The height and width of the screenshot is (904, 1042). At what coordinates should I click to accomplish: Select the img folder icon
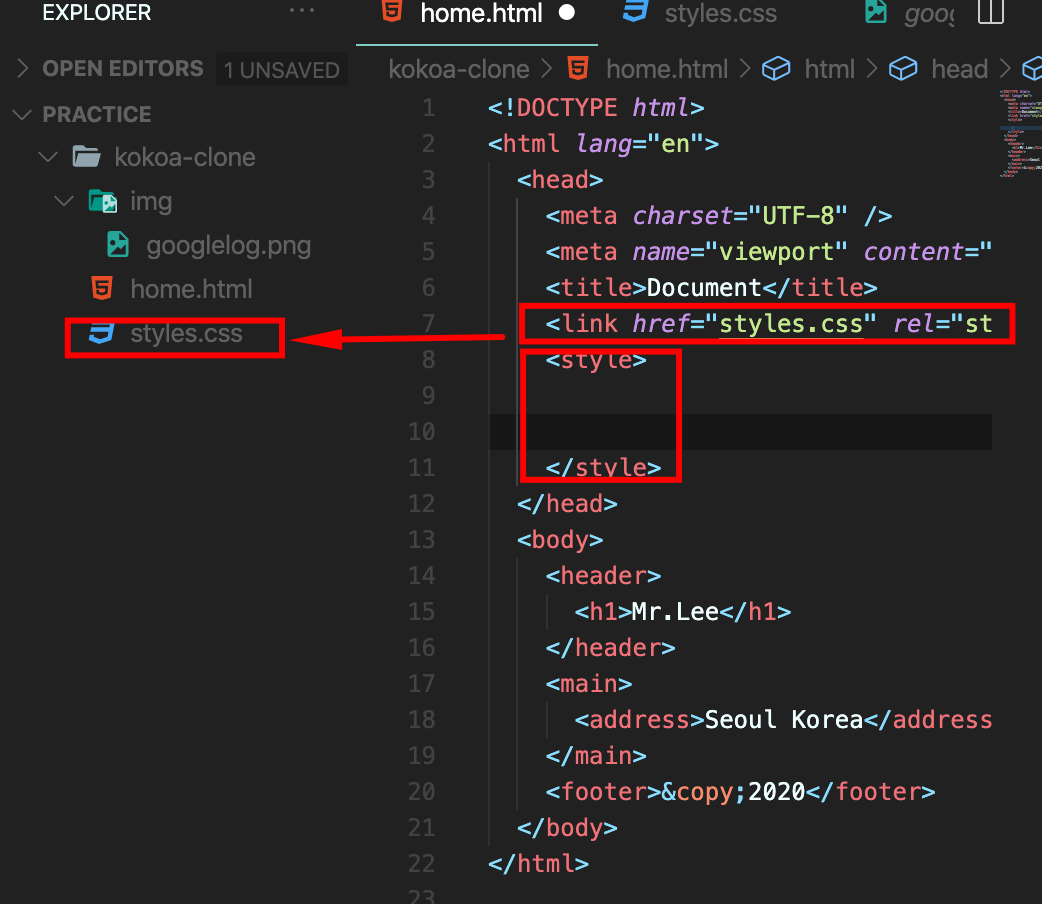[x=103, y=201]
